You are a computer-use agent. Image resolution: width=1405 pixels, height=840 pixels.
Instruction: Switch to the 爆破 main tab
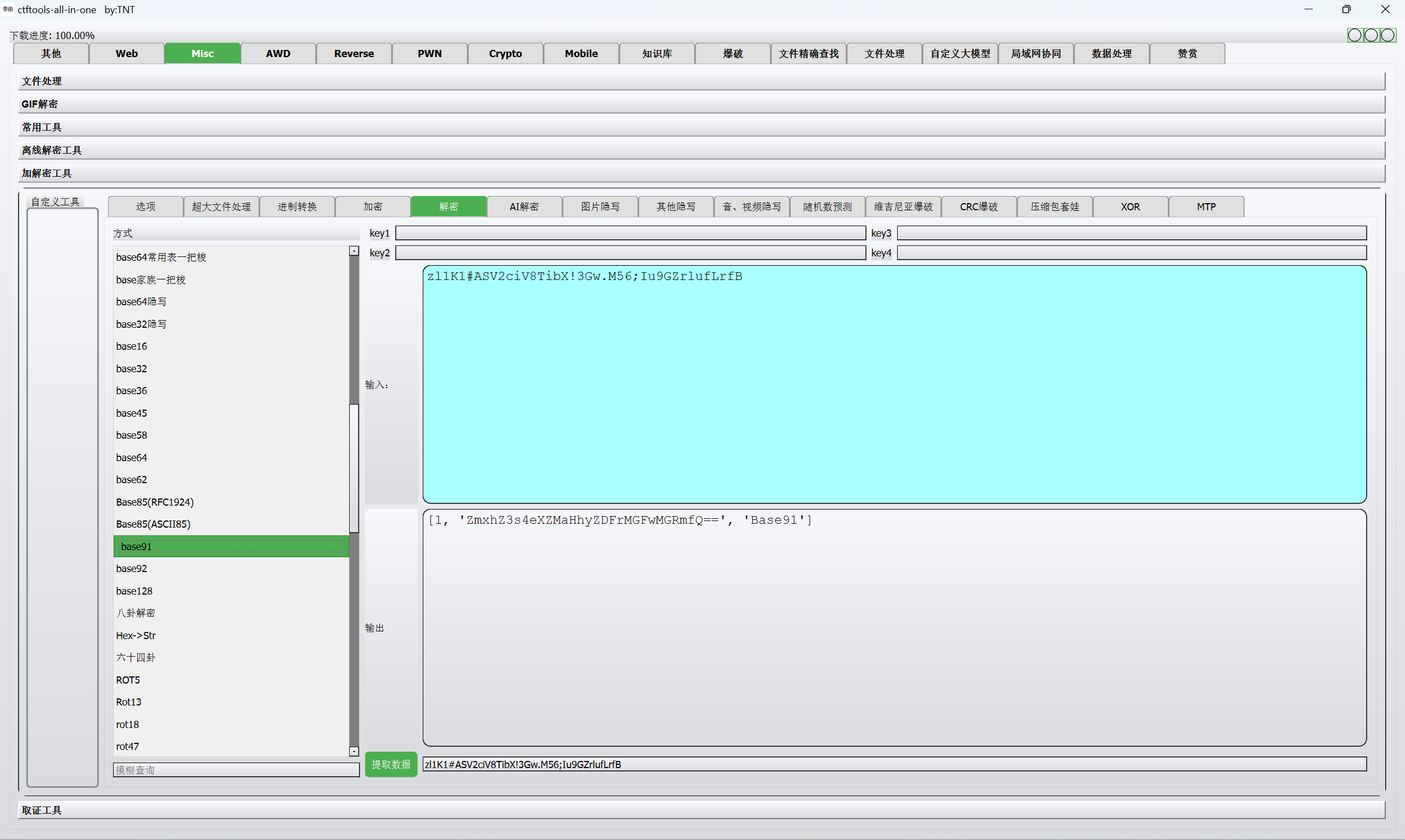point(733,53)
